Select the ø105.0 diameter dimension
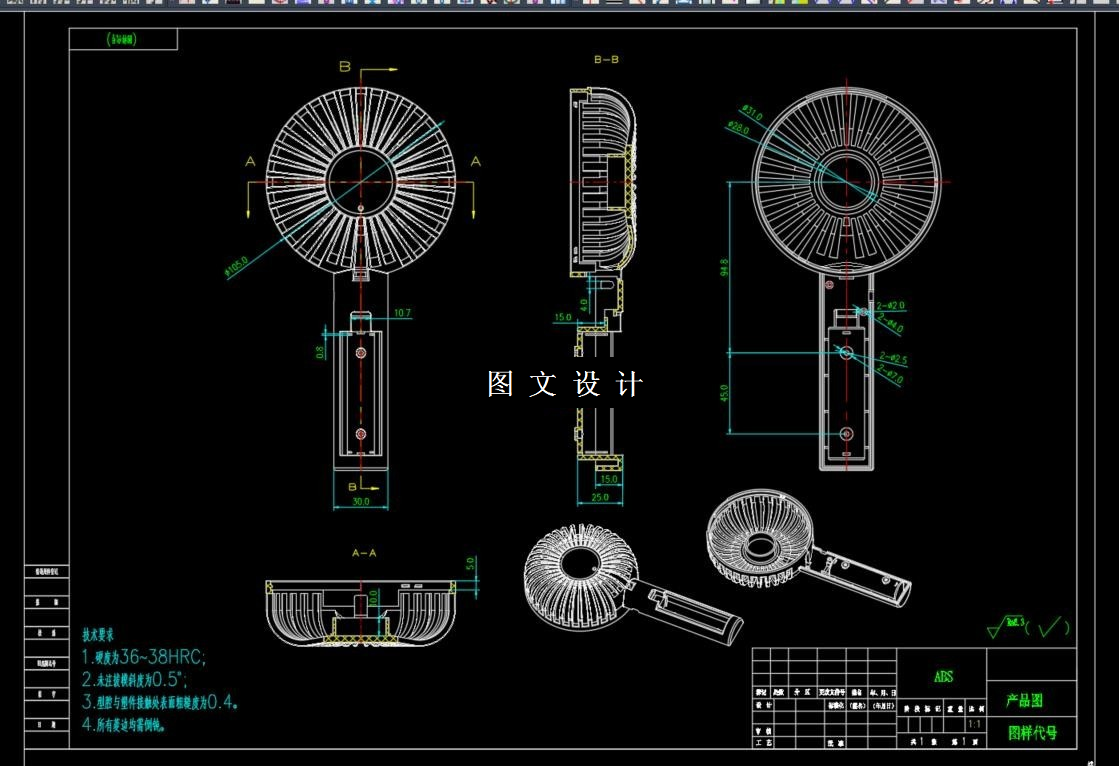 click(236, 266)
